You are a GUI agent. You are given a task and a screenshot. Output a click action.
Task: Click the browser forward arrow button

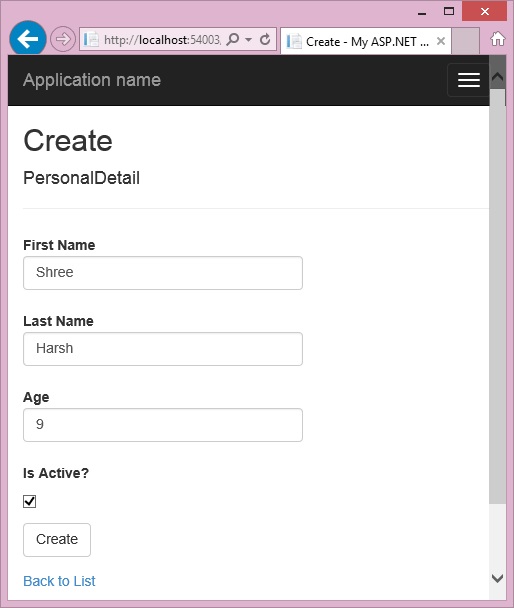click(63, 39)
